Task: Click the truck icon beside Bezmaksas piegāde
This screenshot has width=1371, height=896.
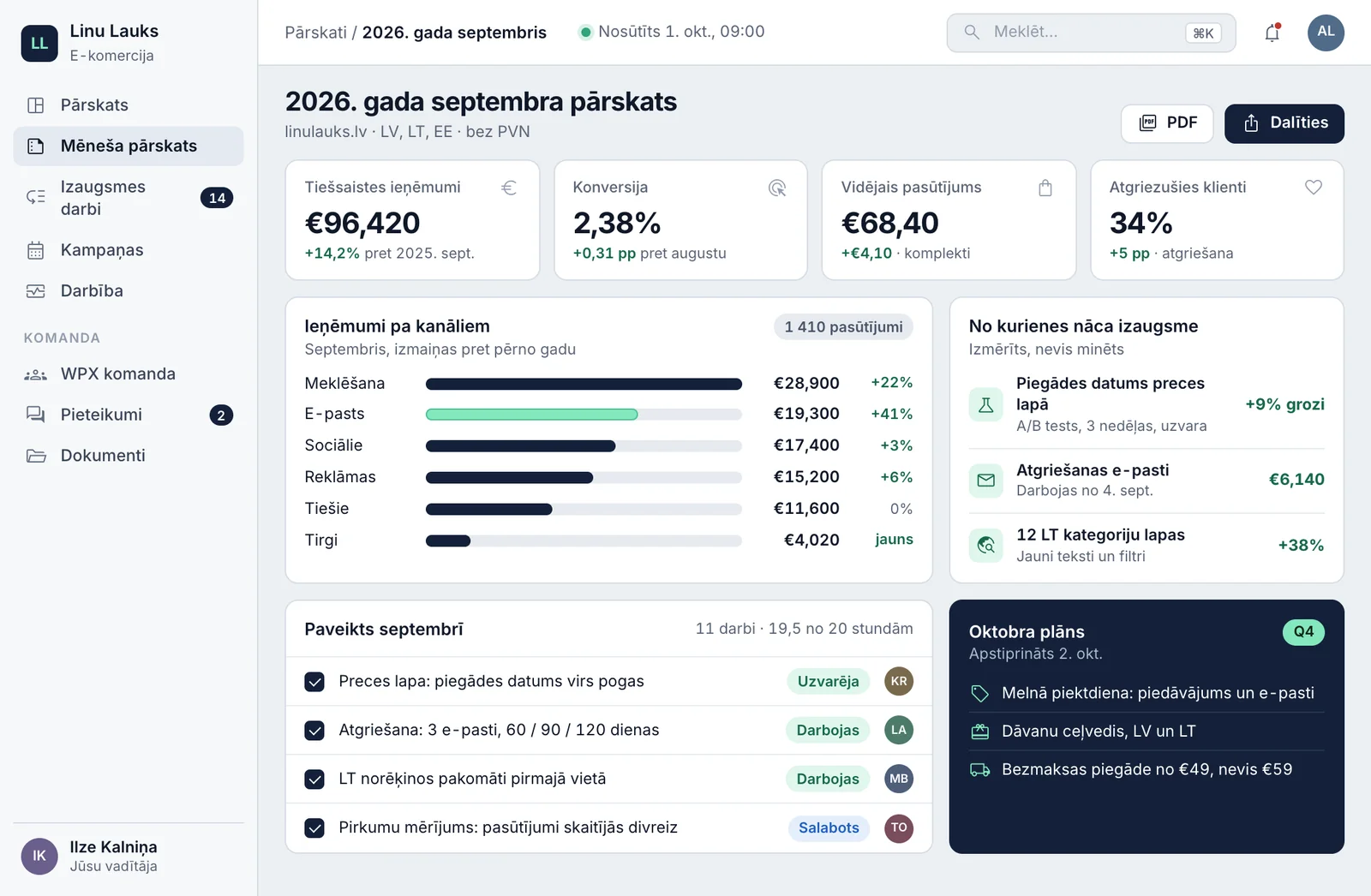Action: click(x=979, y=769)
